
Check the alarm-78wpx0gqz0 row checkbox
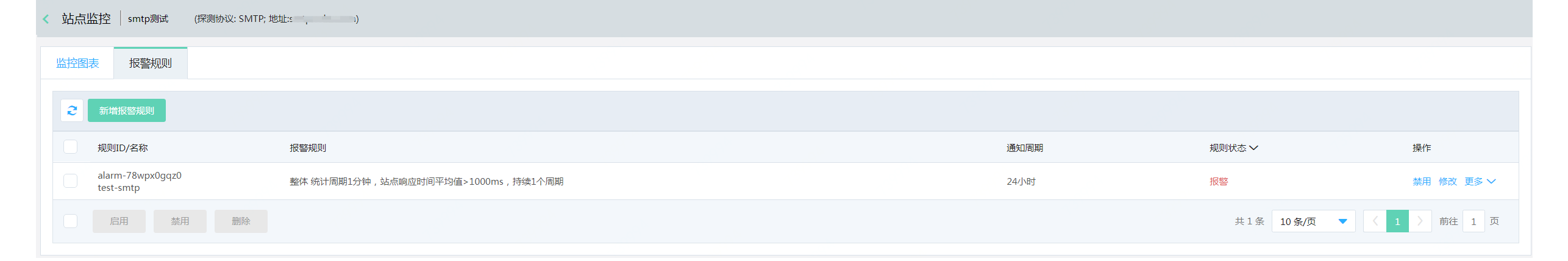tap(71, 181)
